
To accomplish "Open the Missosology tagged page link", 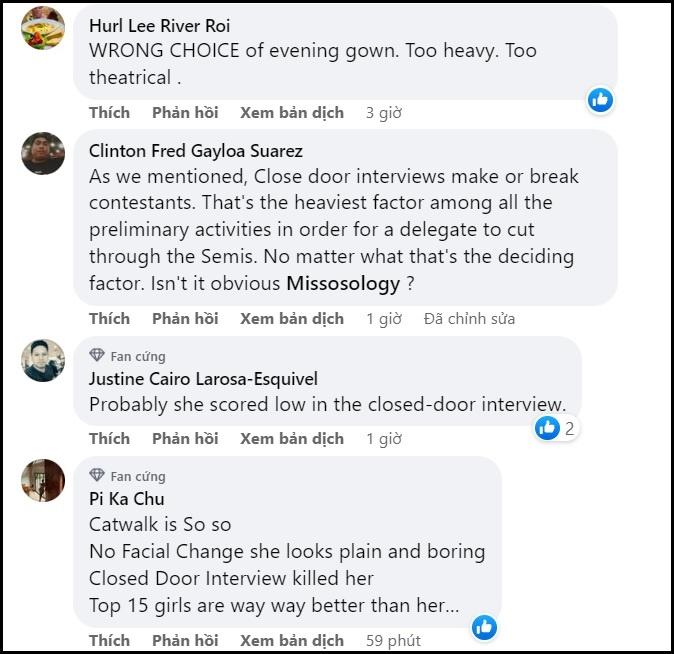I will (343, 284).
